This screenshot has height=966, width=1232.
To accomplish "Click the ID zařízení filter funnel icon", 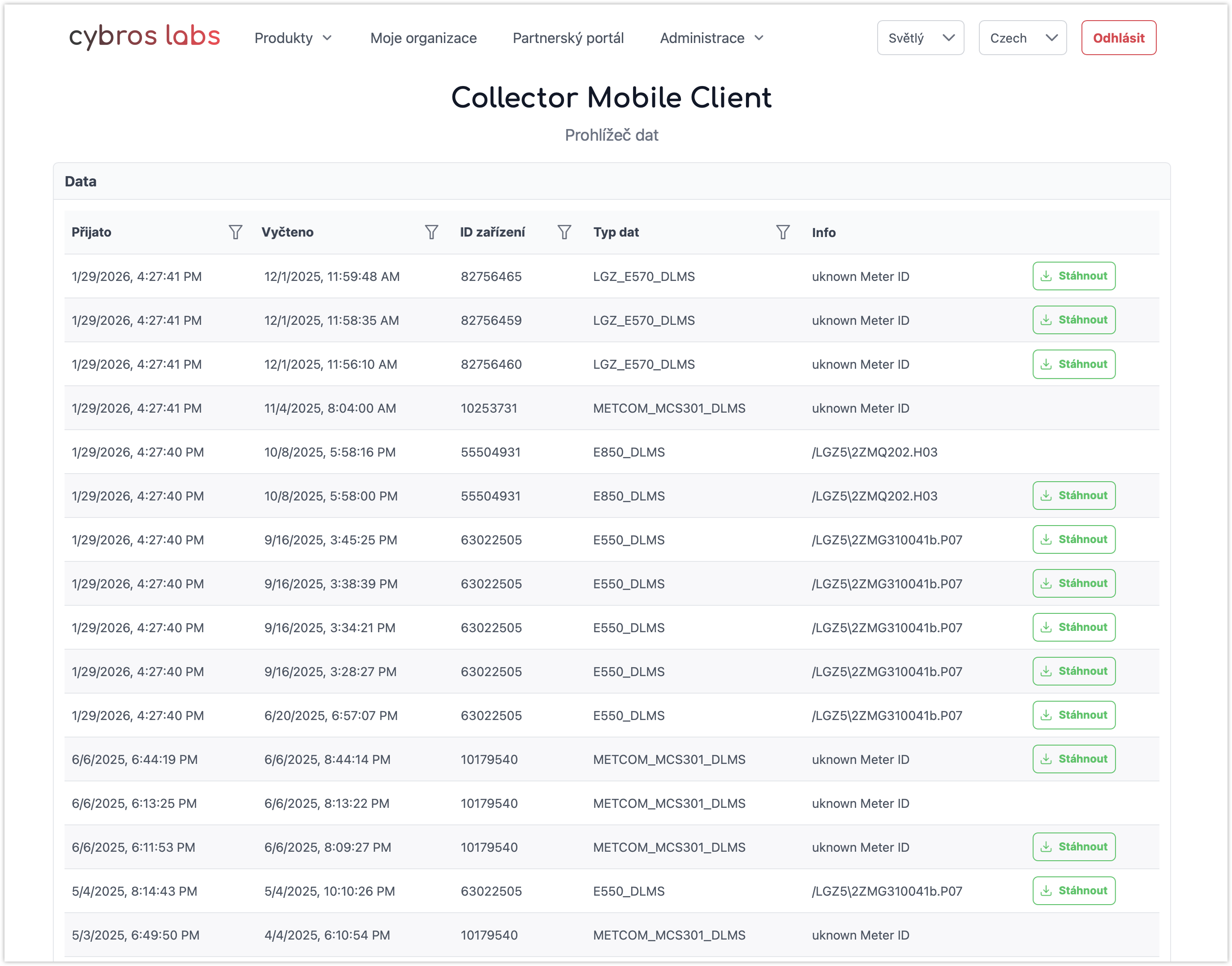I will [x=564, y=232].
